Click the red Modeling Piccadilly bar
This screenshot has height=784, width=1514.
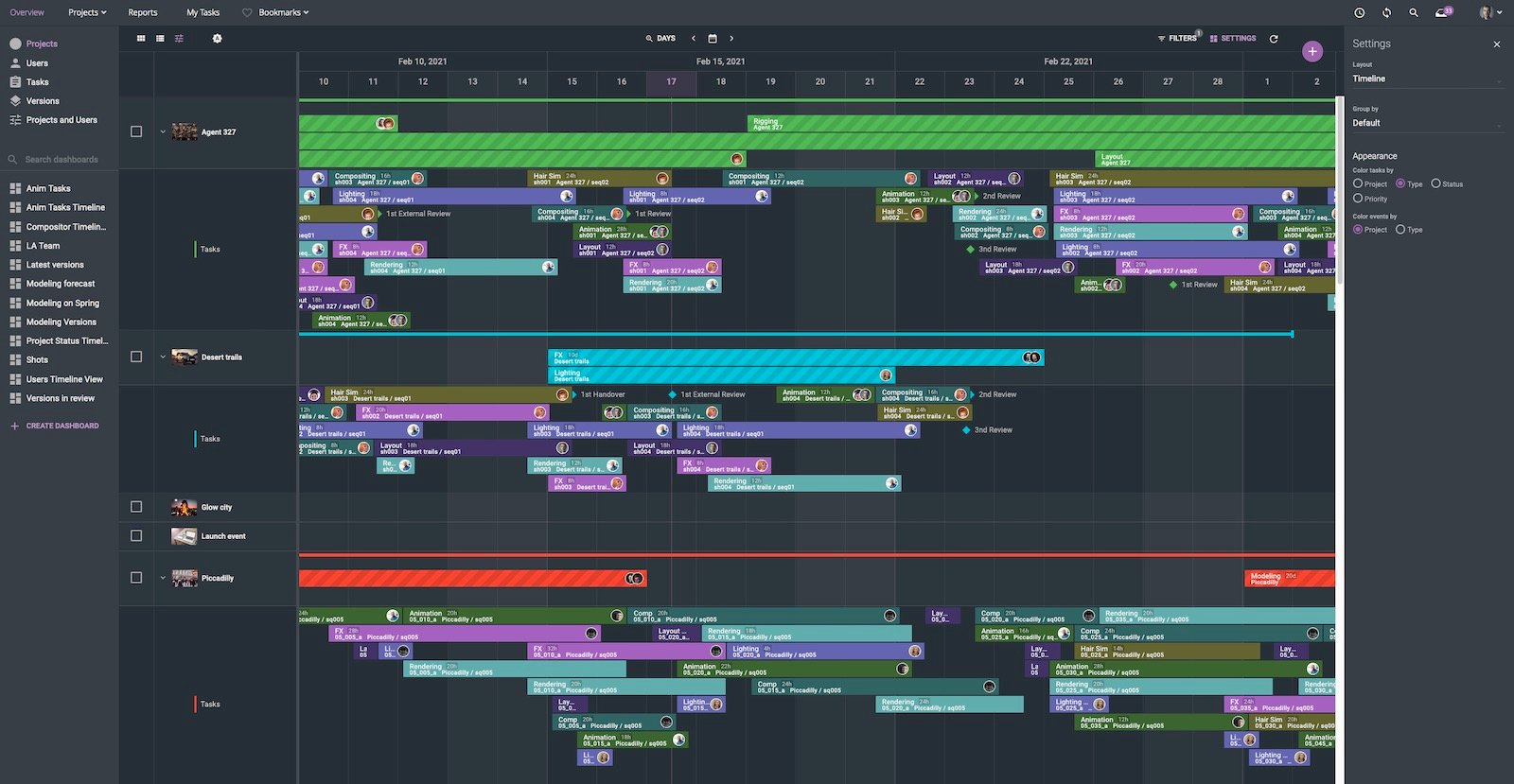click(x=1290, y=578)
